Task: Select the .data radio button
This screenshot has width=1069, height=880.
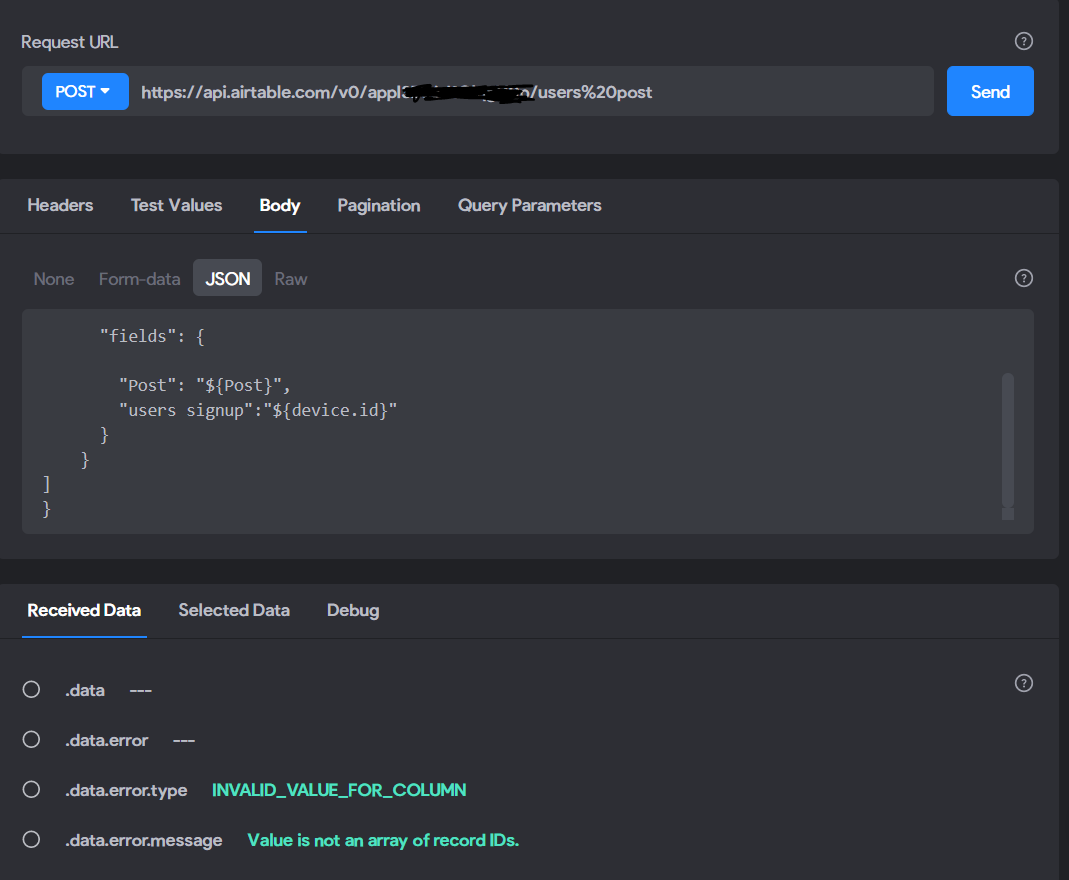Action: 31,689
